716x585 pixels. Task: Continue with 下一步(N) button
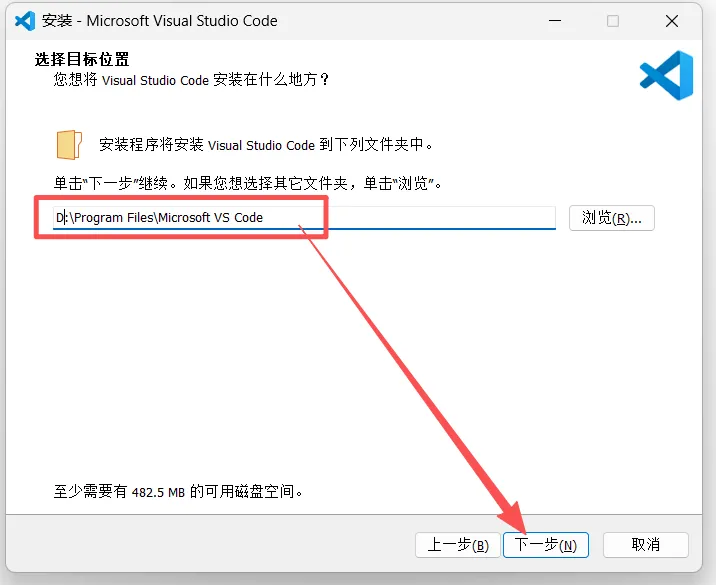[546, 545]
